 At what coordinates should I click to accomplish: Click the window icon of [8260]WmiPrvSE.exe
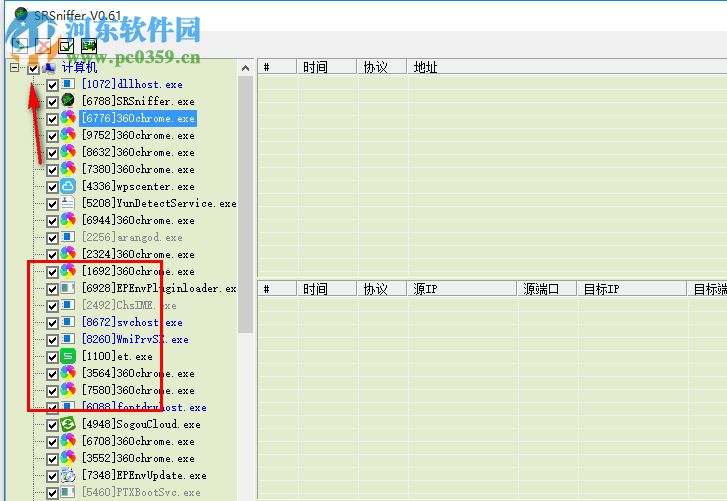pos(68,339)
